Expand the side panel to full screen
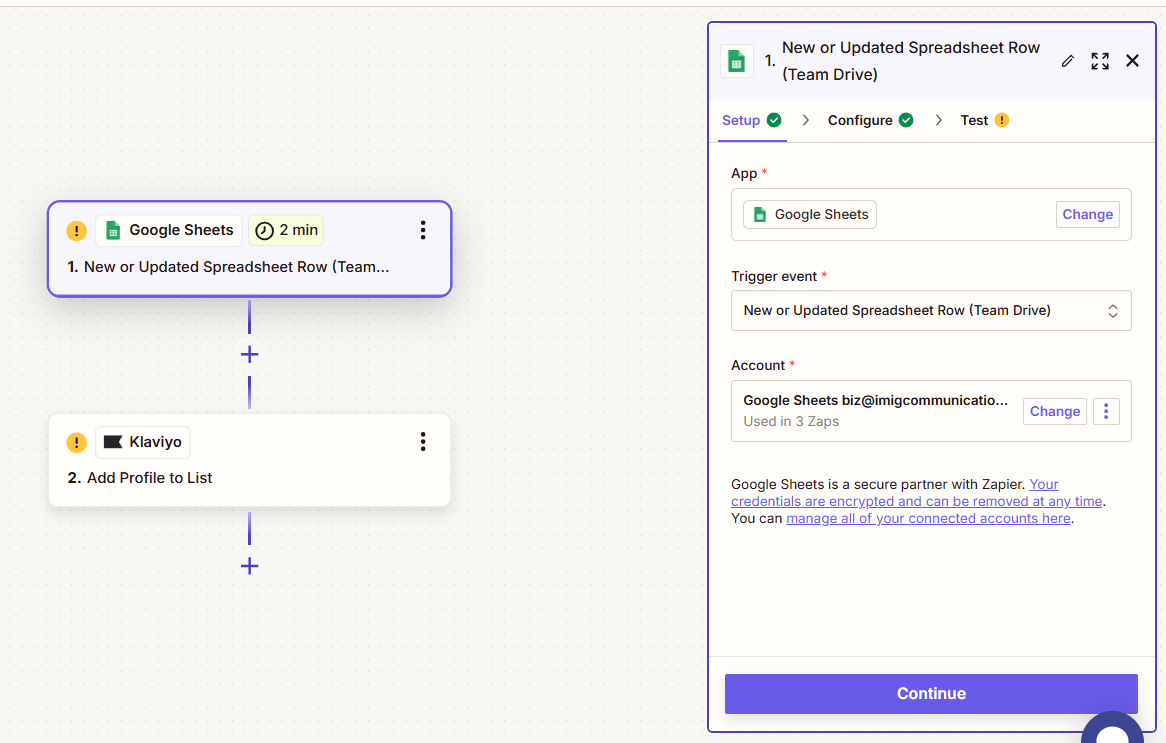1166x743 pixels. pyautogui.click(x=1100, y=61)
